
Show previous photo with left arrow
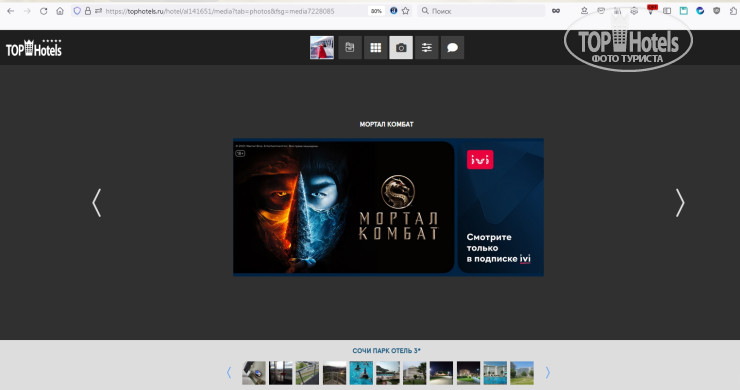click(97, 203)
